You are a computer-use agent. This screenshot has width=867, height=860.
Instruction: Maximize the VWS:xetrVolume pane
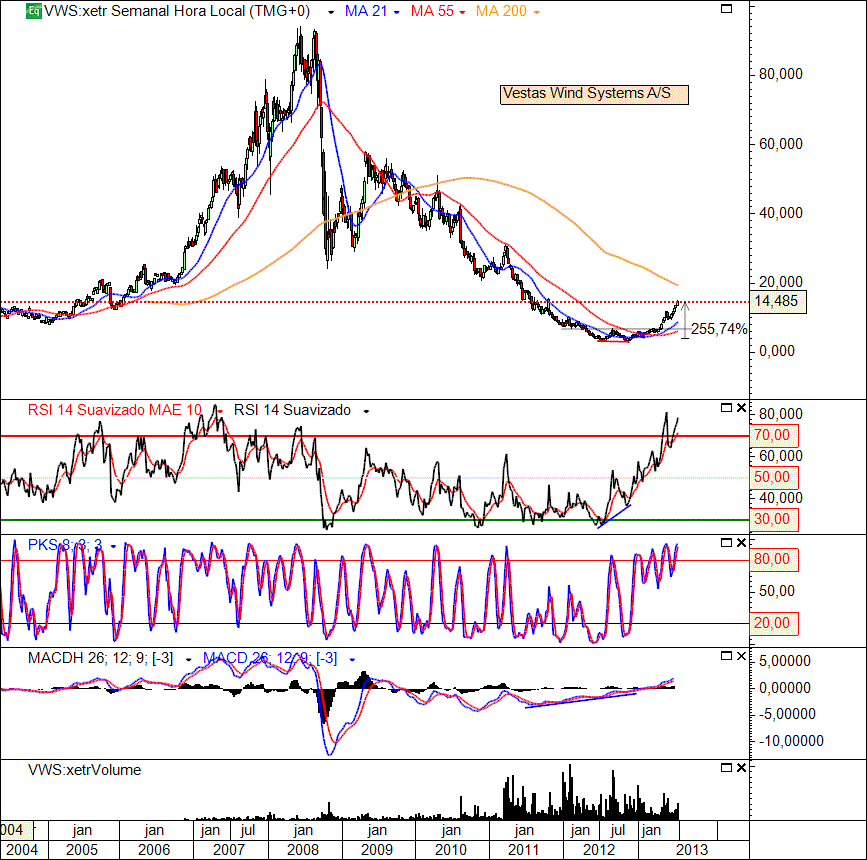coord(727,768)
